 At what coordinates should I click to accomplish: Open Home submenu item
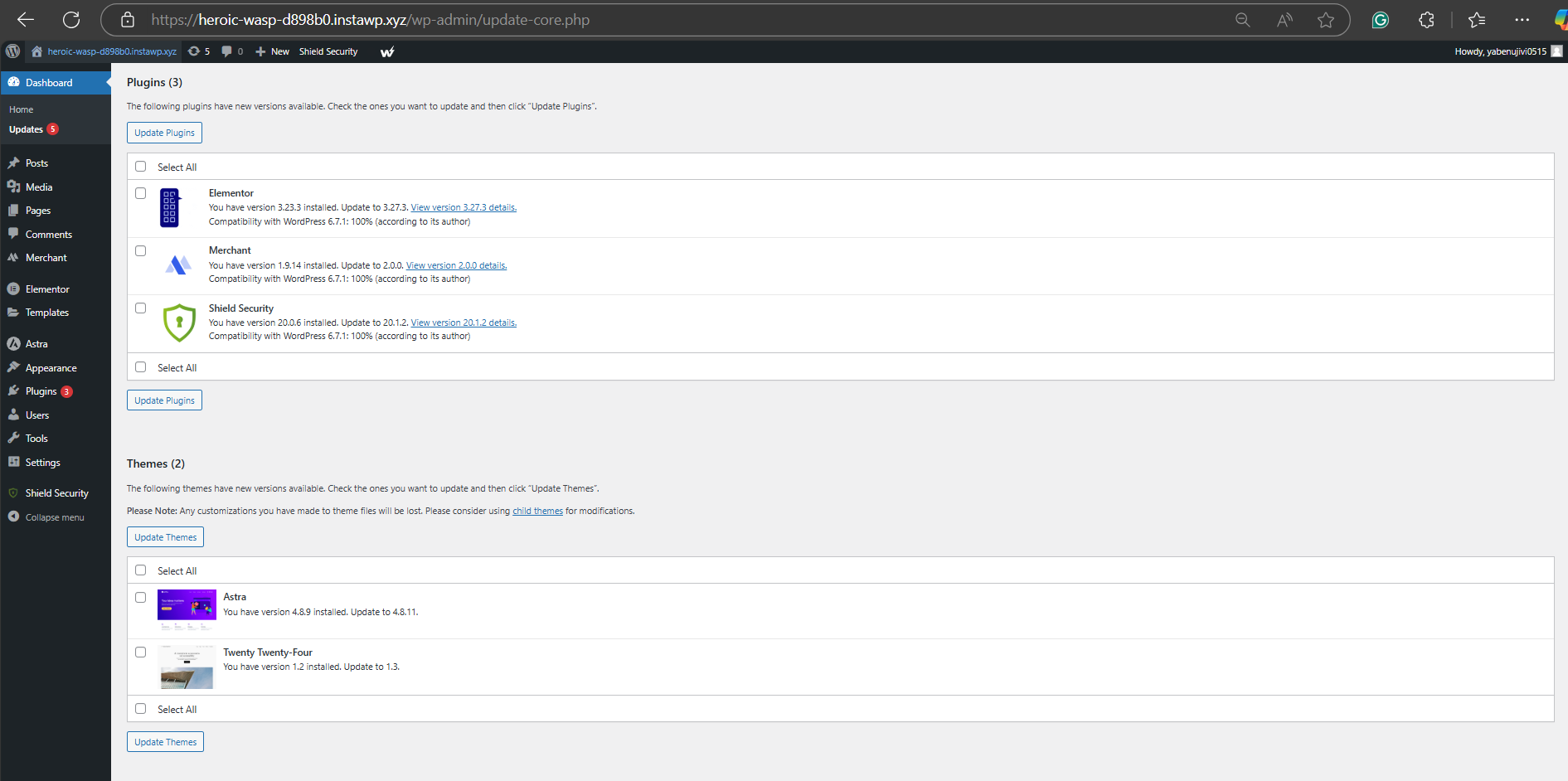coord(22,109)
